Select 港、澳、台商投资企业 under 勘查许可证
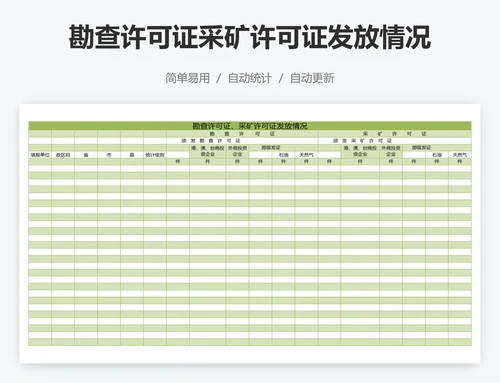This screenshot has width=500, height=383. point(207,151)
